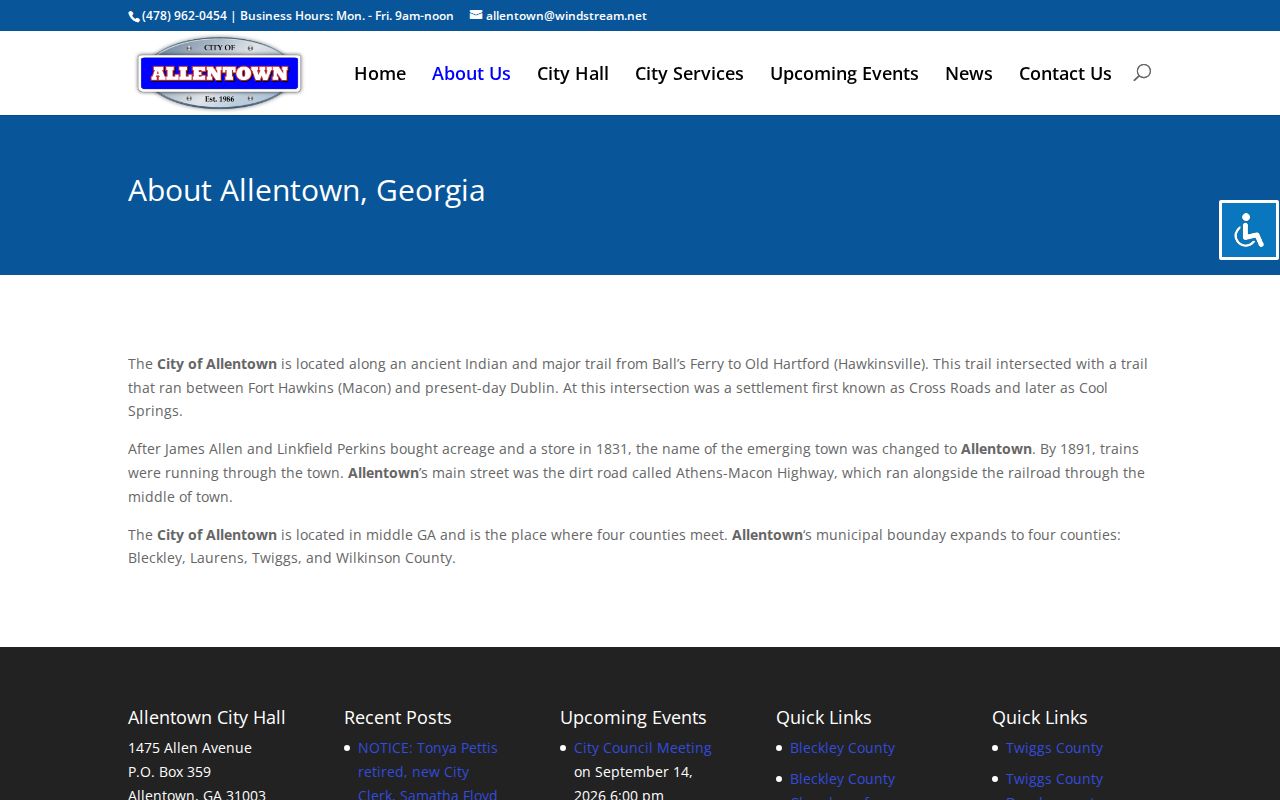Go to the News page
Viewport: 1280px width, 800px height.
(969, 73)
